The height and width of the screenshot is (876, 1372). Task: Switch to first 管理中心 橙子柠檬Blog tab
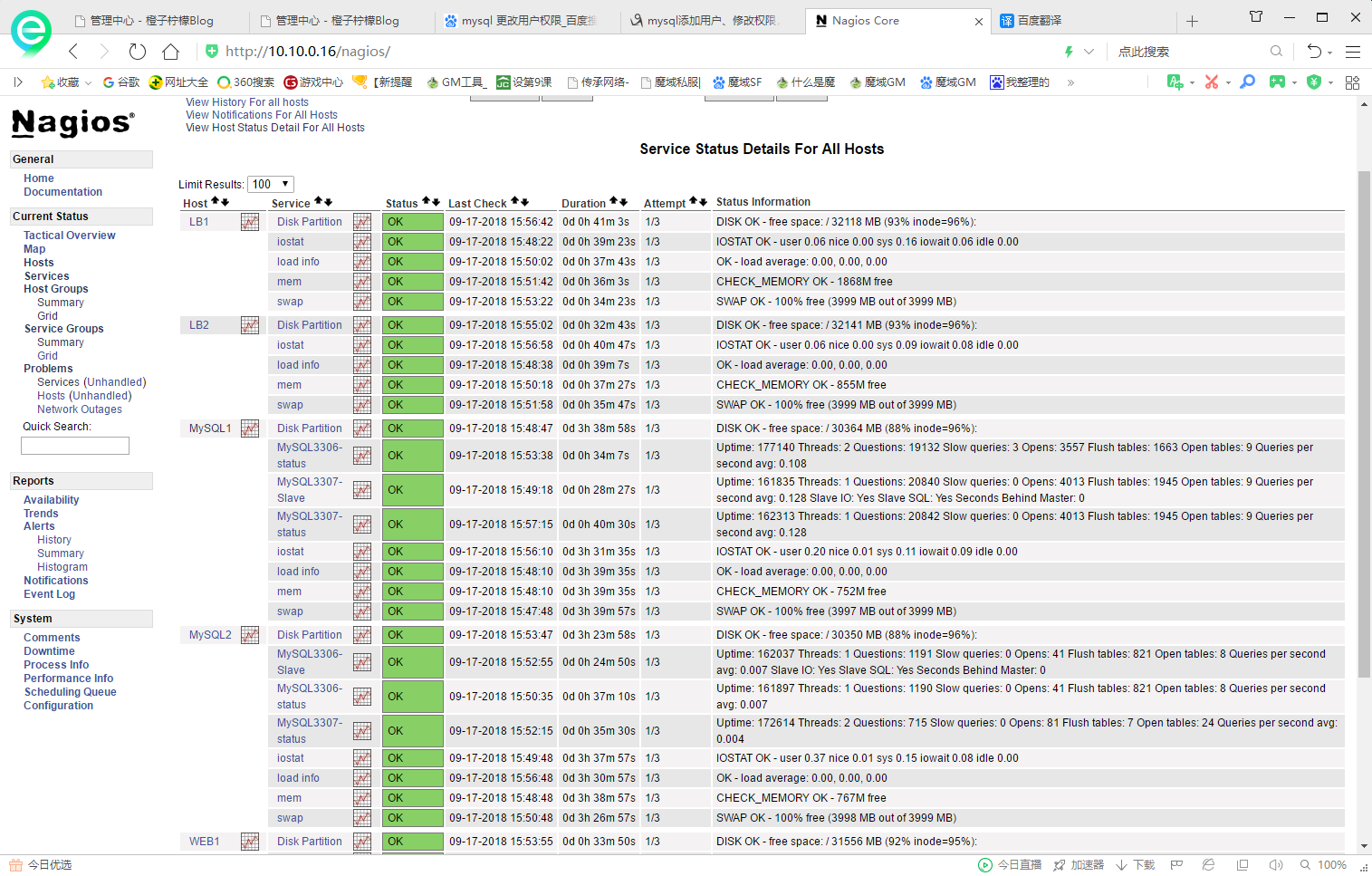click(155, 21)
